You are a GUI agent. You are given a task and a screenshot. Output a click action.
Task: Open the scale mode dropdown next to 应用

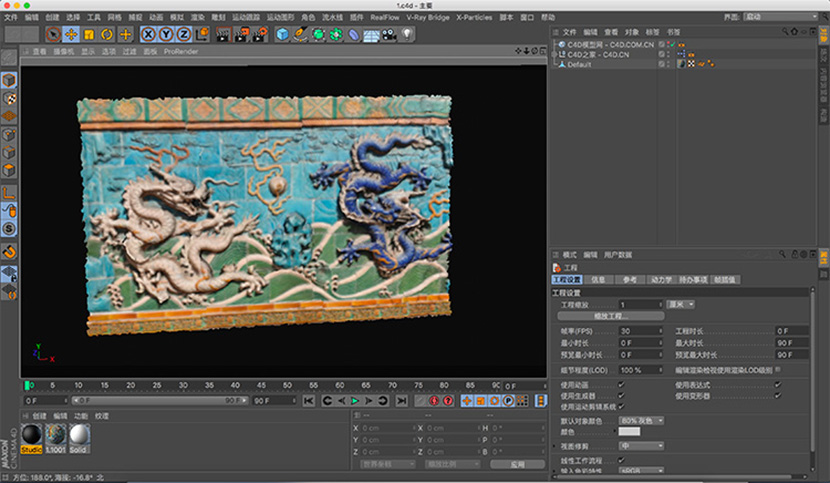[x=453, y=464]
